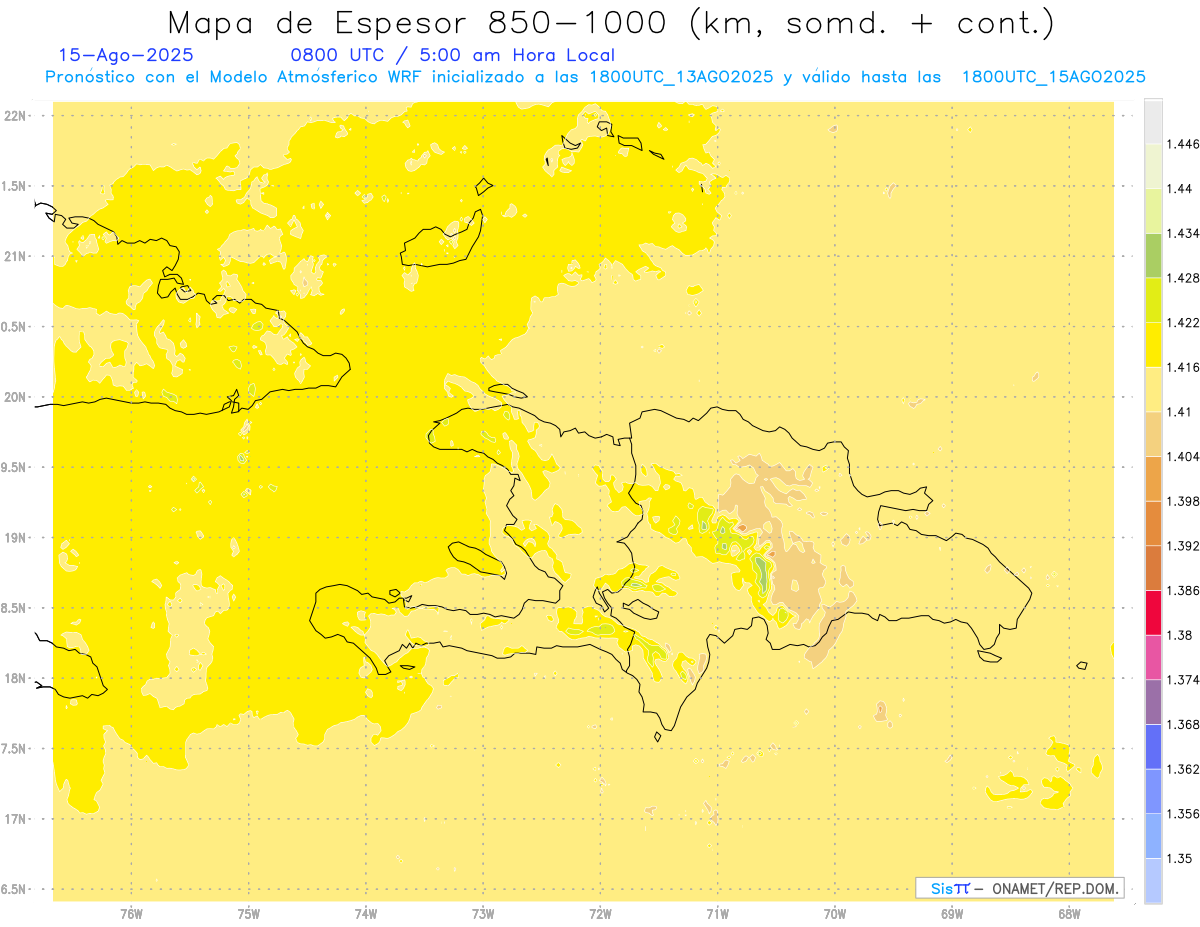
Task: Click the pink legend swatch between 1.374 and 1.38
Action: pyautogui.click(x=1153, y=657)
